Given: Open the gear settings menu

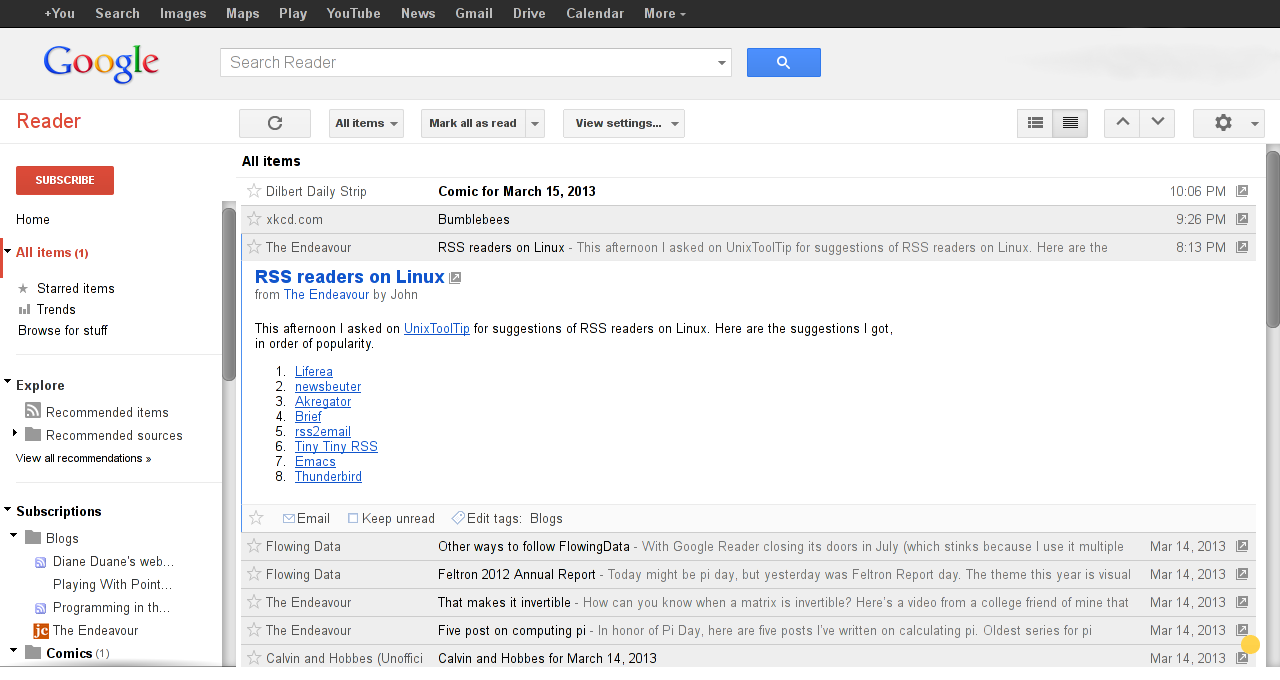Looking at the screenshot, I should coord(1229,123).
